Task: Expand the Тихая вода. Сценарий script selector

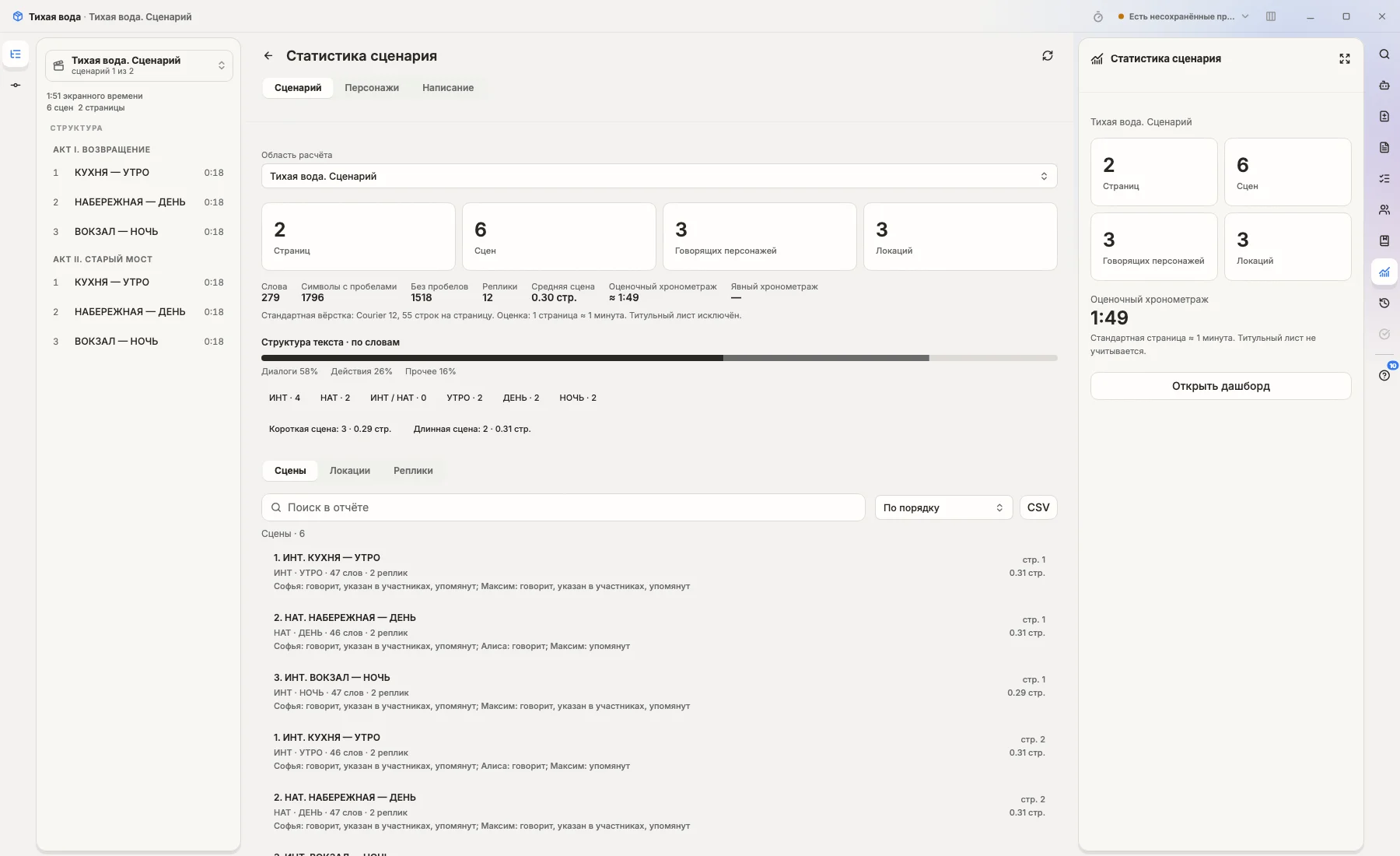Action: click(139, 65)
